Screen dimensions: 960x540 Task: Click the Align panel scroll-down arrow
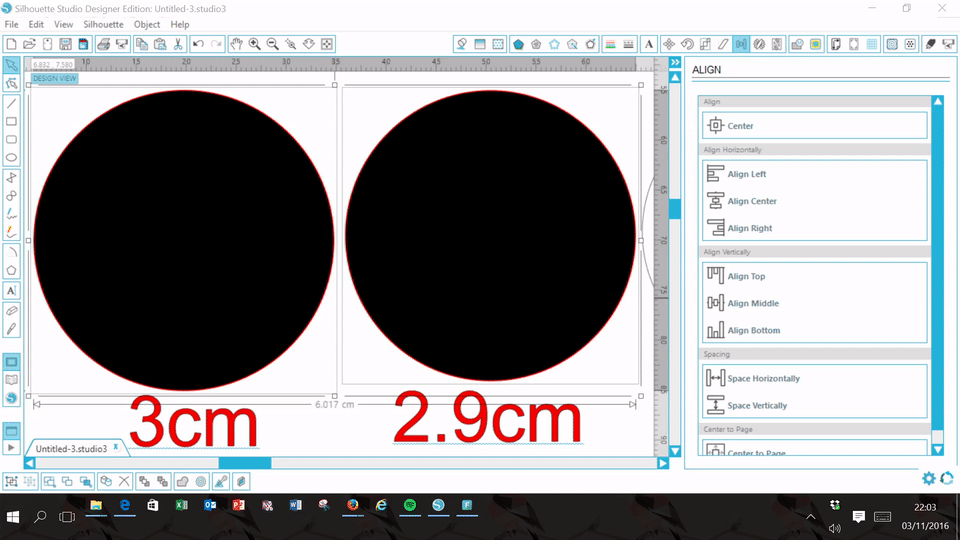tap(938, 449)
